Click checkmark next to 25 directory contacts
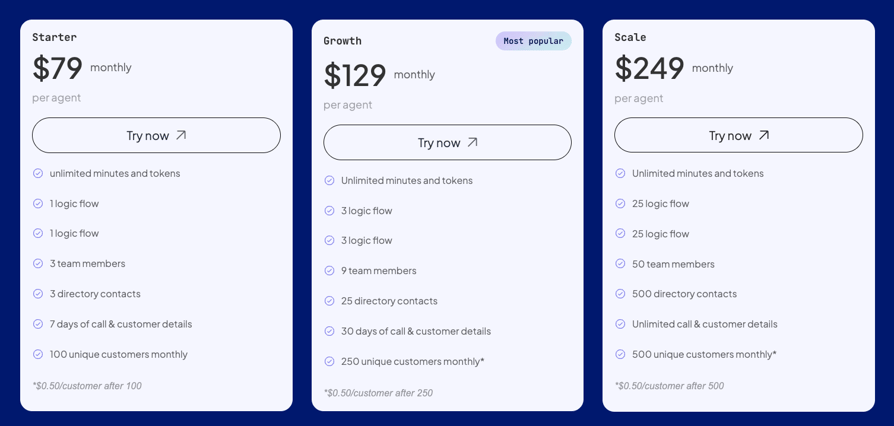The width and height of the screenshot is (894, 426). pyautogui.click(x=329, y=301)
